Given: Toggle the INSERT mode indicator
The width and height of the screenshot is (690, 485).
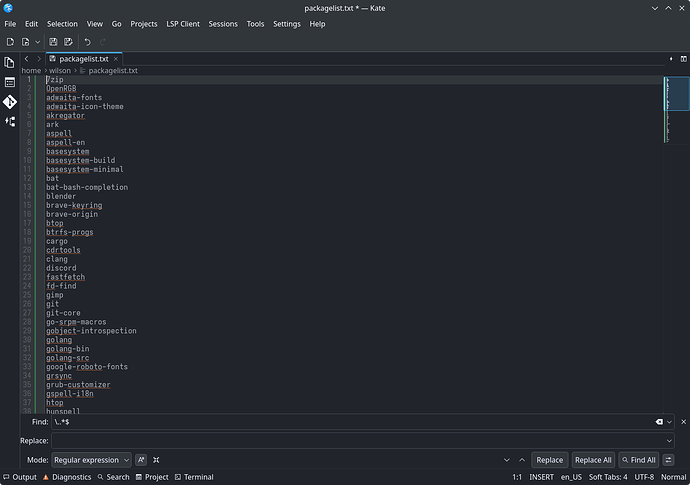Looking at the screenshot, I should 541,477.
